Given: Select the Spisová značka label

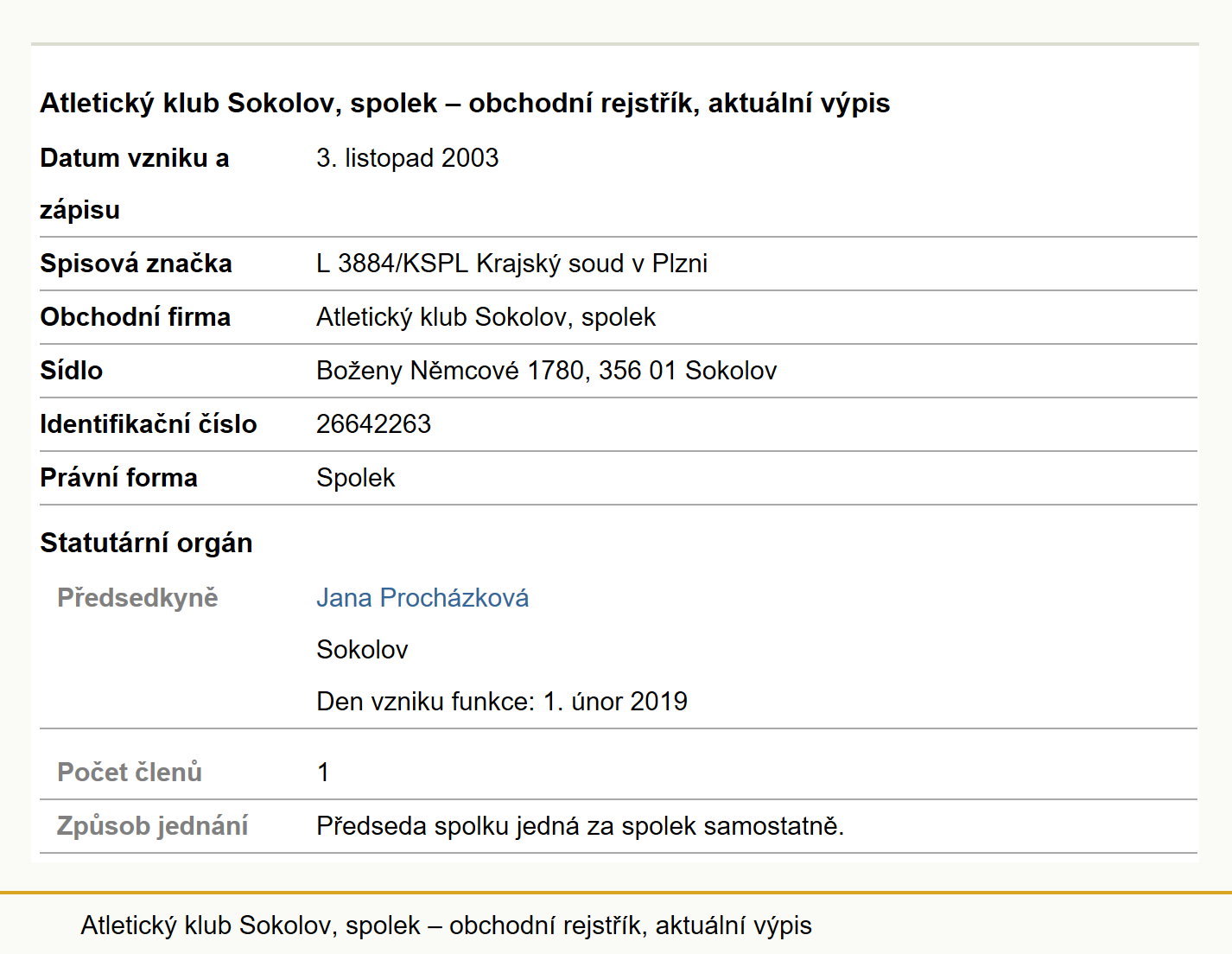Looking at the screenshot, I should click(136, 264).
